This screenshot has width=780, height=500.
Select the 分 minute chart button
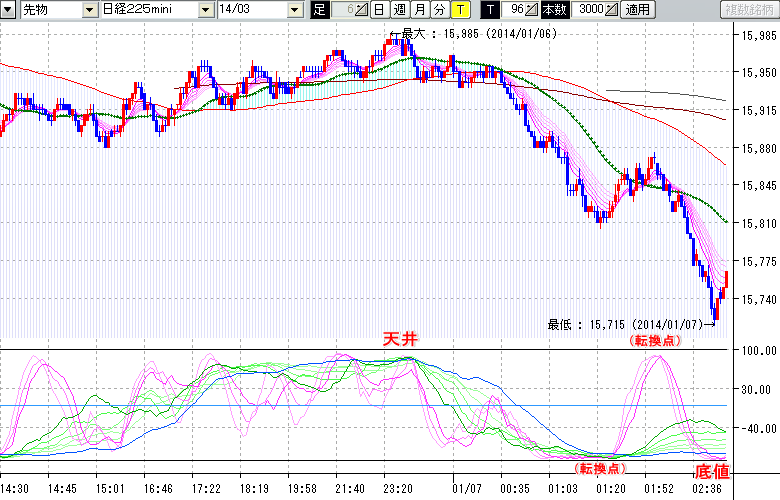pos(439,10)
